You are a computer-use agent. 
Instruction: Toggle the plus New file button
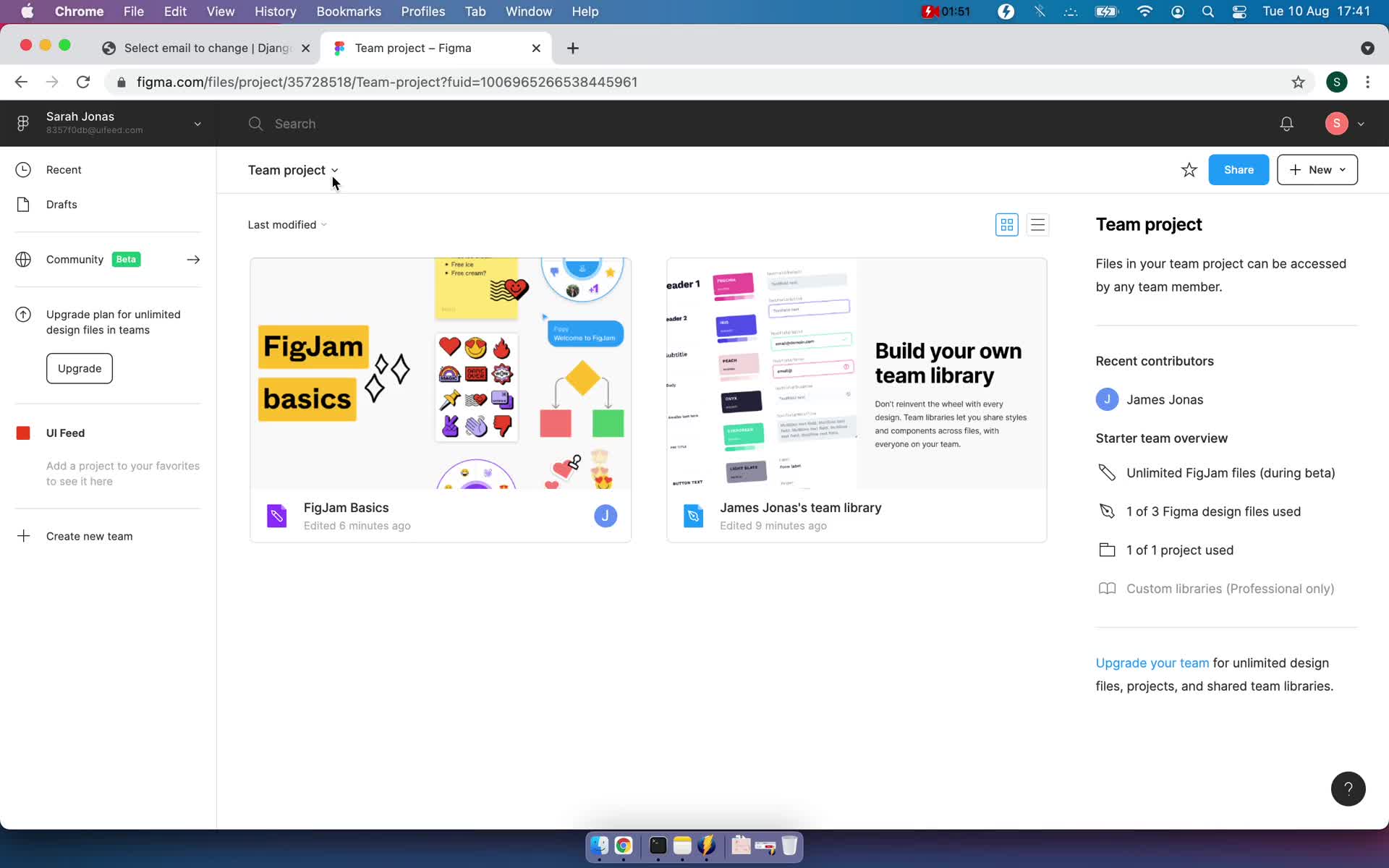(x=1317, y=169)
